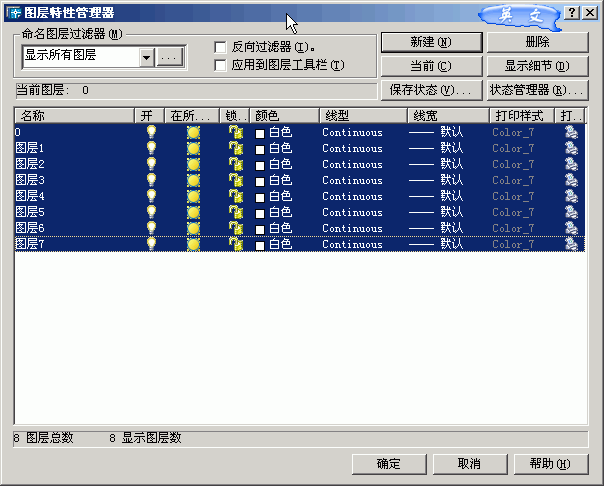Click the ellipsis button beside the filter dropdown
Screen dimensions: 604x486
(x=169, y=58)
